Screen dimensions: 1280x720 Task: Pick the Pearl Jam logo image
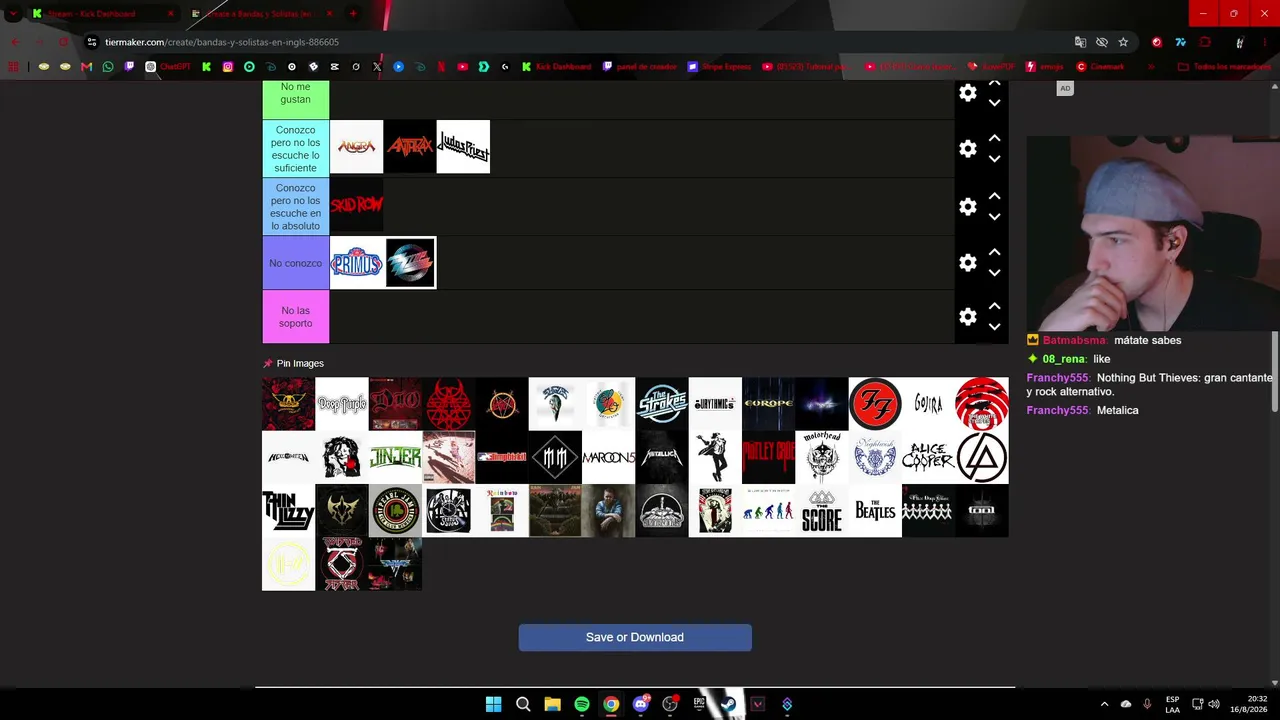[395, 511]
